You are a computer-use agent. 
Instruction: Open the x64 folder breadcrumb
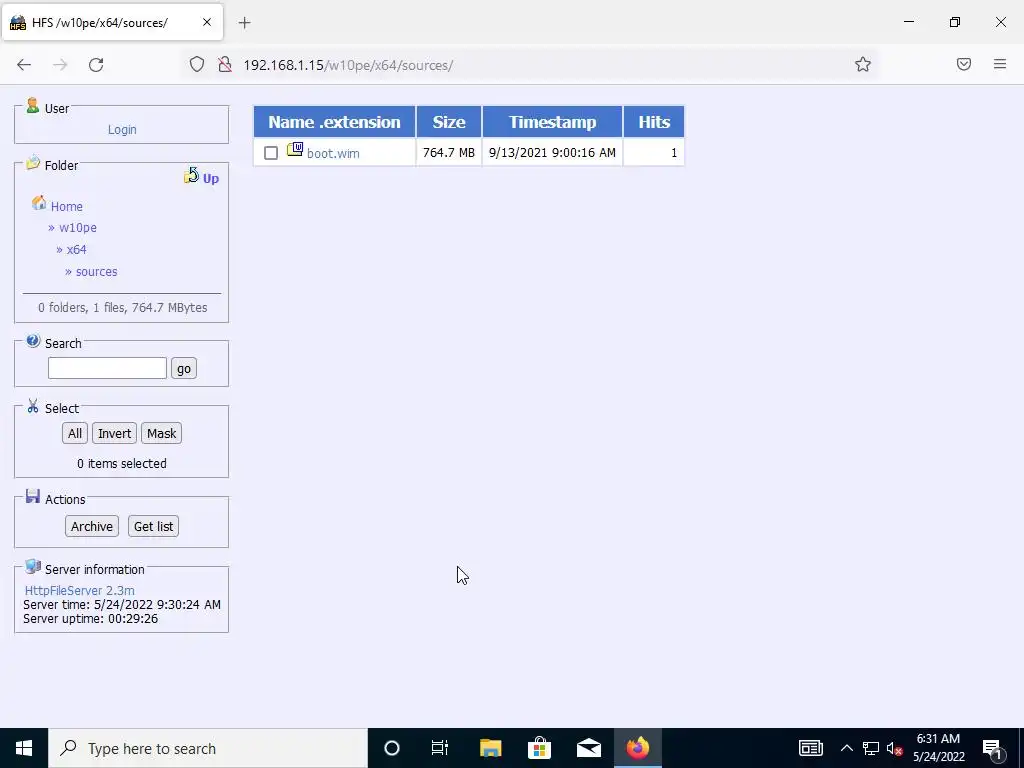click(x=76, y=249)
